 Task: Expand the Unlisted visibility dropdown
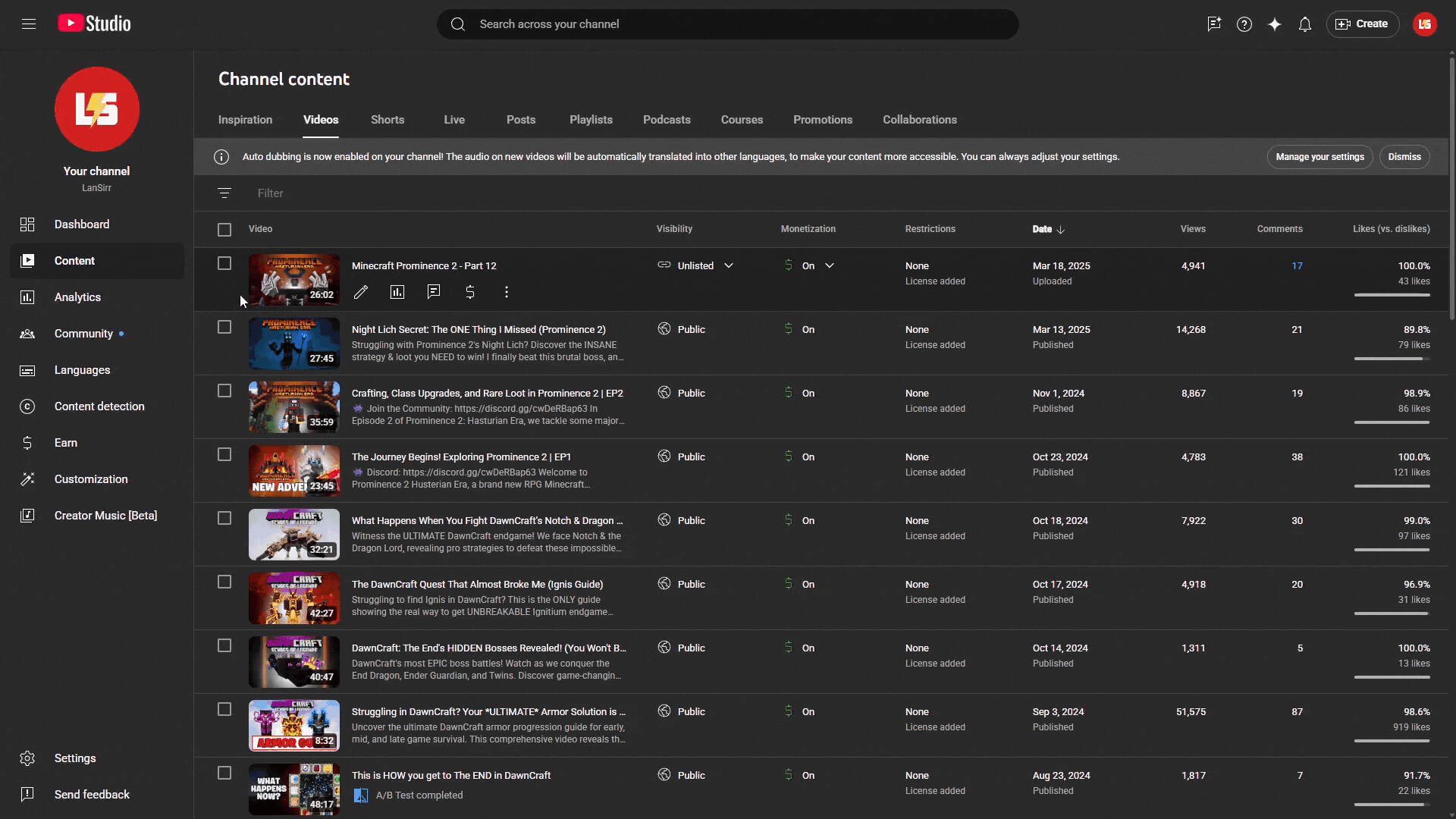728,265
